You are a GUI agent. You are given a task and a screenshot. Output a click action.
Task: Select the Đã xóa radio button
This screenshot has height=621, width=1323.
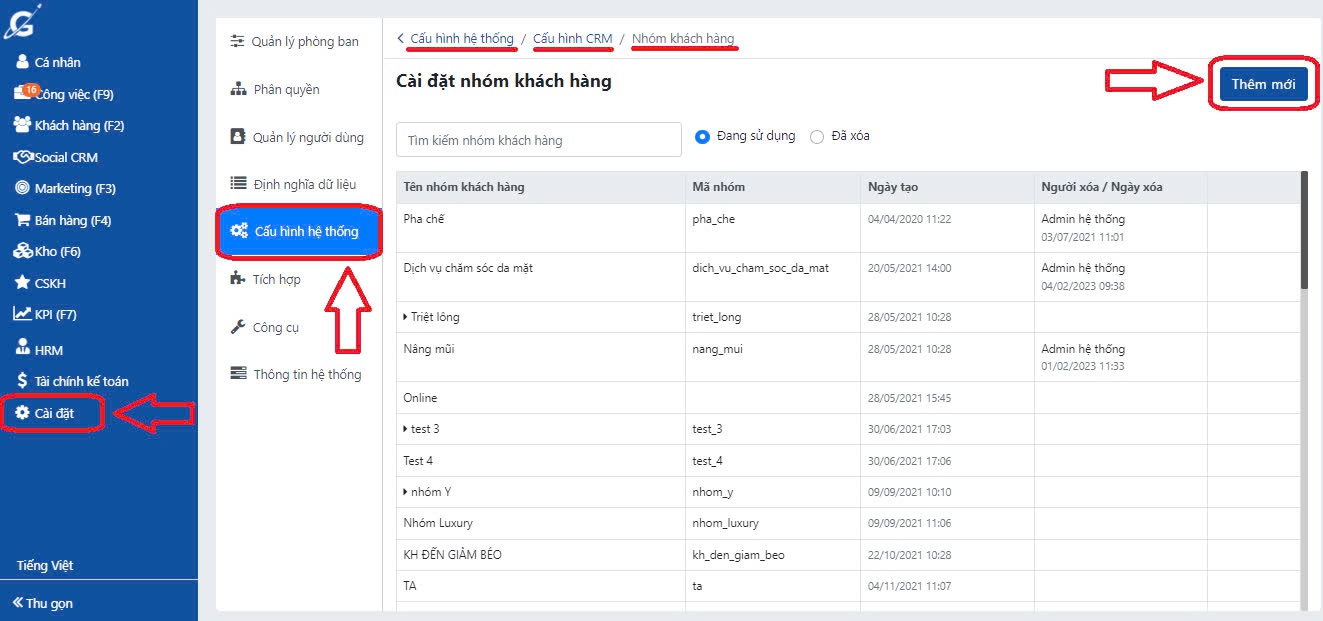tap(817, 137)
